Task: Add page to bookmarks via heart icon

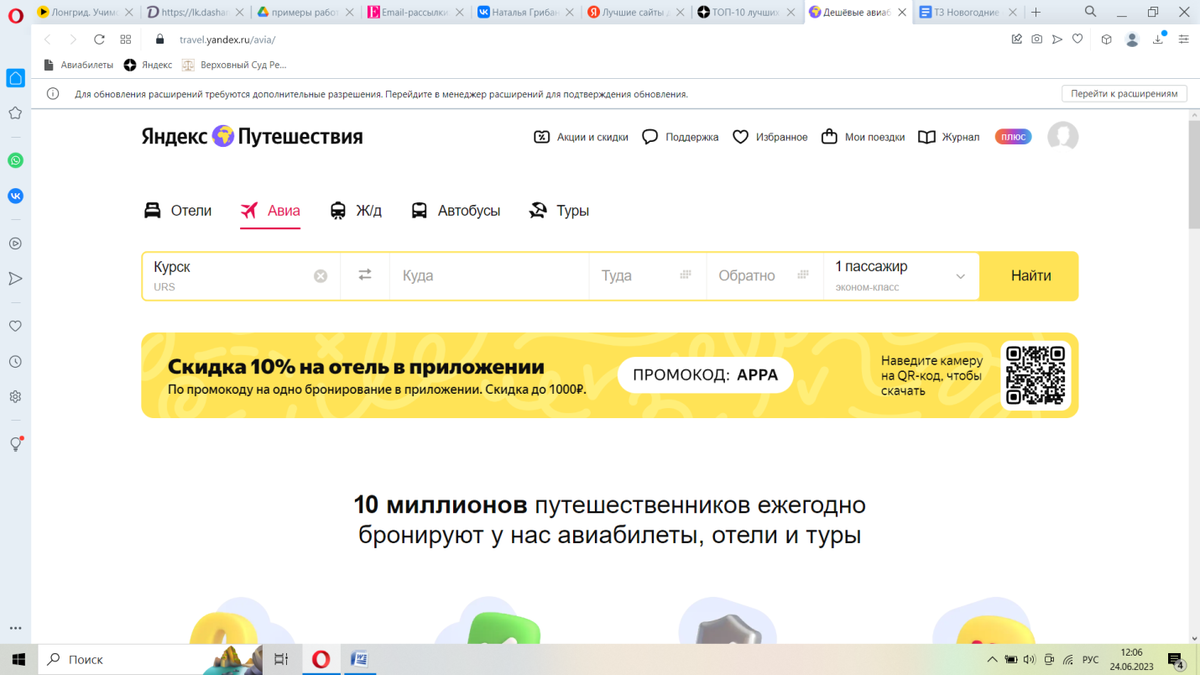Action: (1077, 39)
